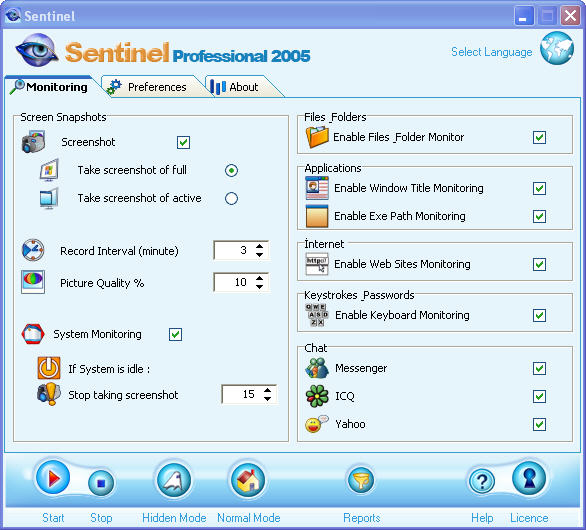Click the Reports text label
Screen dimensions: 586x530
pos(361,518)
